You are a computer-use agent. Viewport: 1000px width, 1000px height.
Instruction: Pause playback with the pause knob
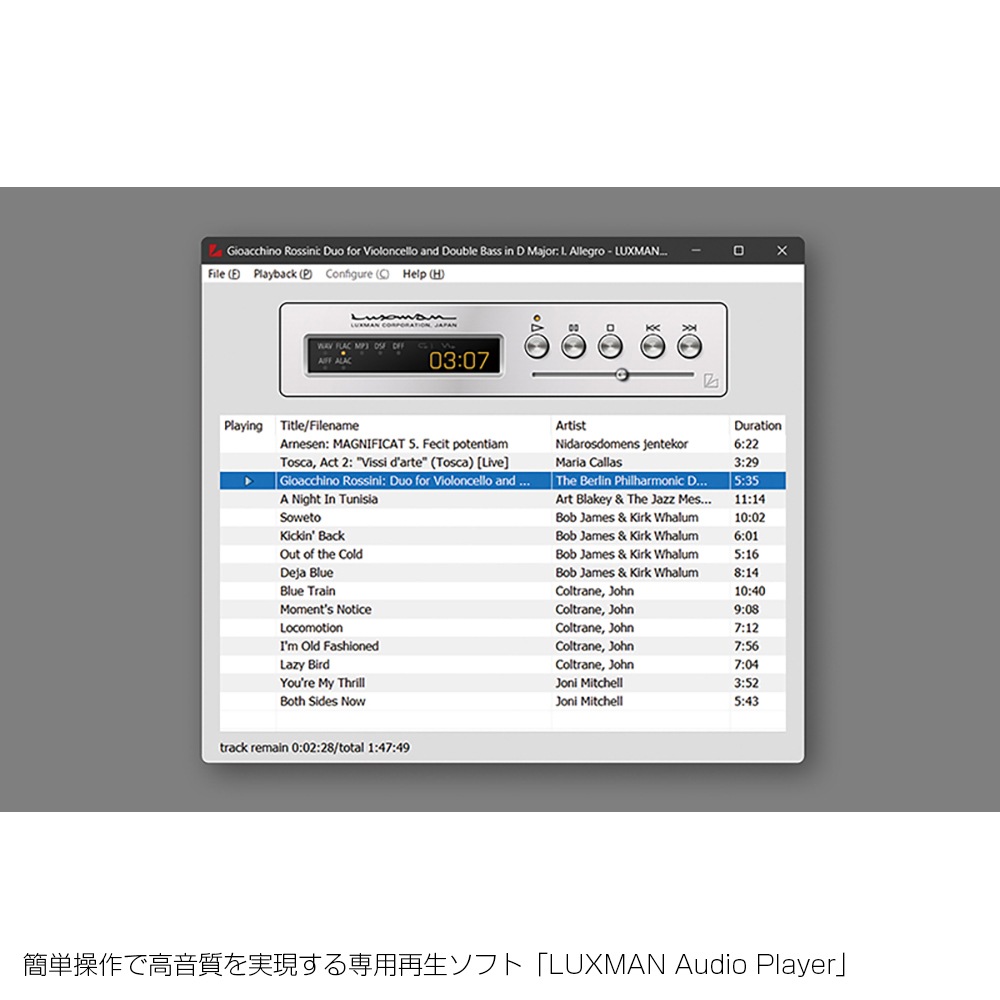coord(573,347)
